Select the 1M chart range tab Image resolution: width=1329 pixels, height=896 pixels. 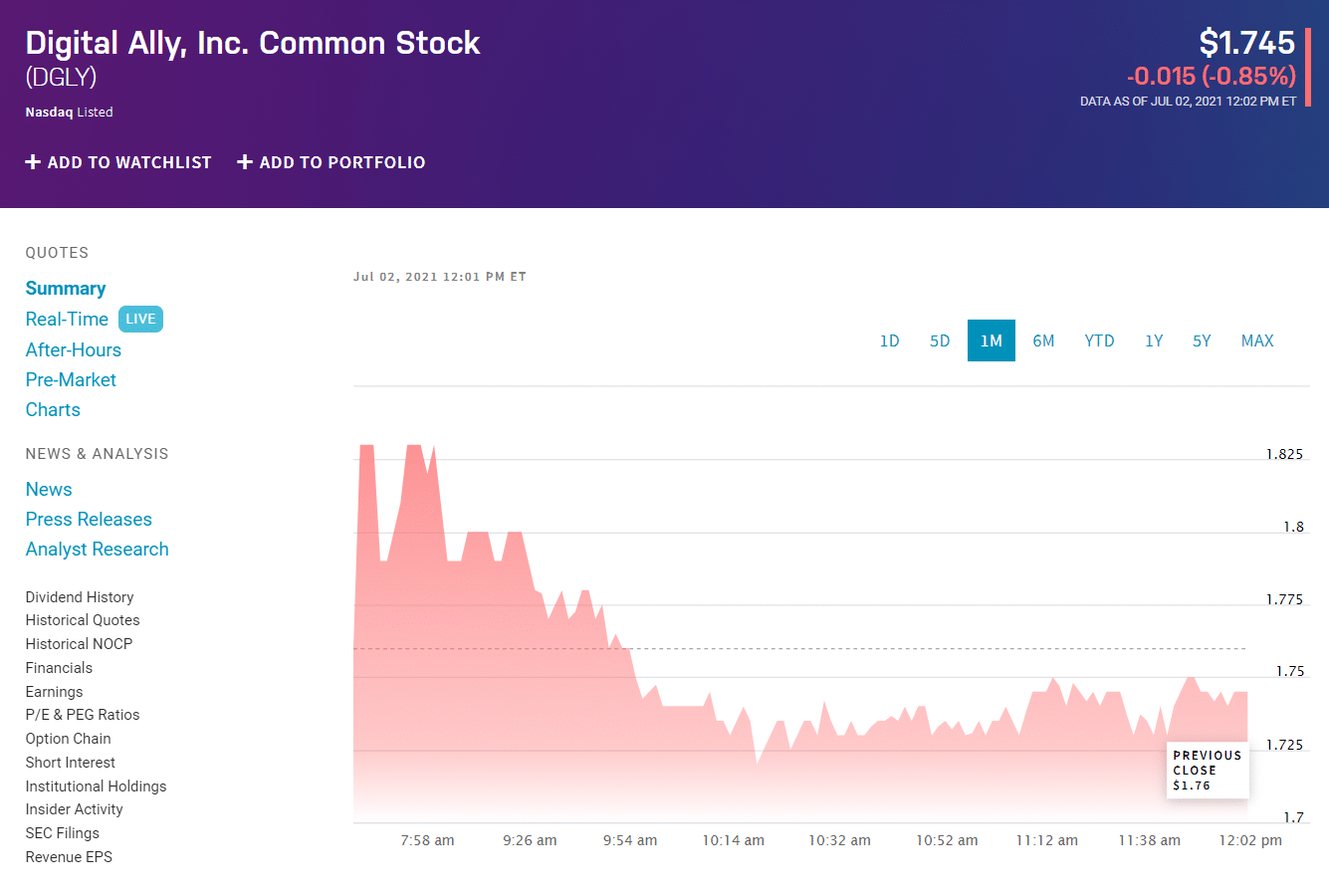click(x=992, y=340)
